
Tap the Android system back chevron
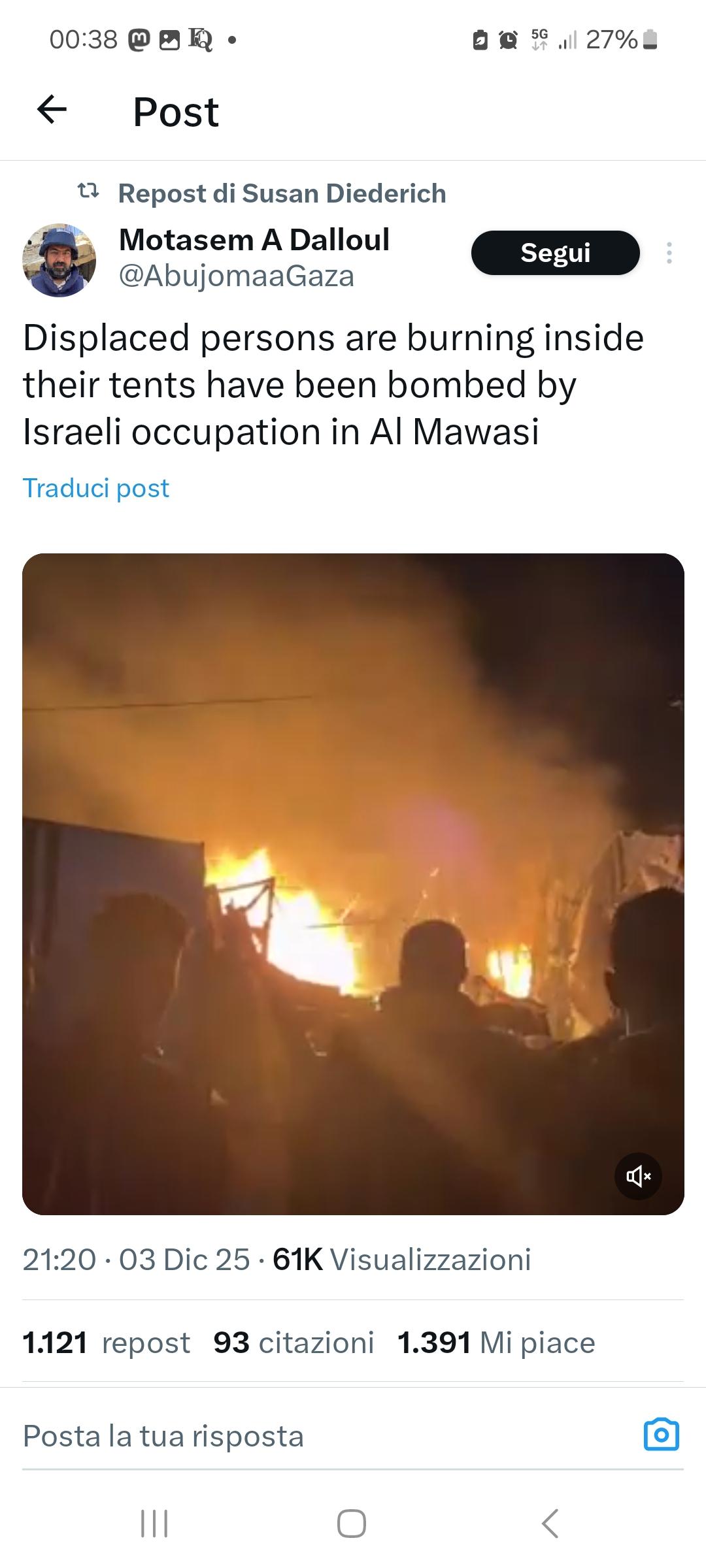(x=550, y=1524)
